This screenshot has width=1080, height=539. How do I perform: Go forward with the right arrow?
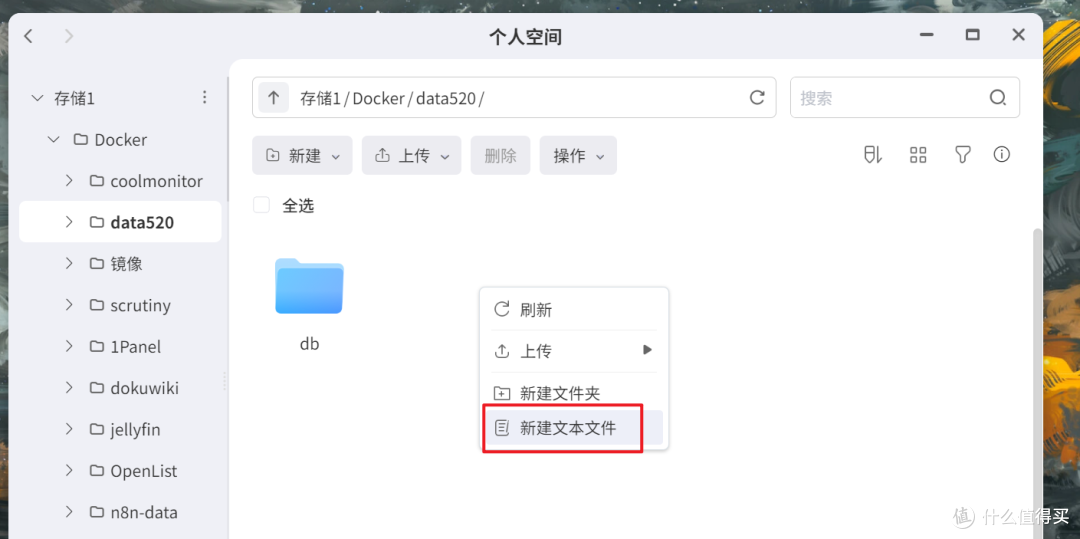coord(68,36)
